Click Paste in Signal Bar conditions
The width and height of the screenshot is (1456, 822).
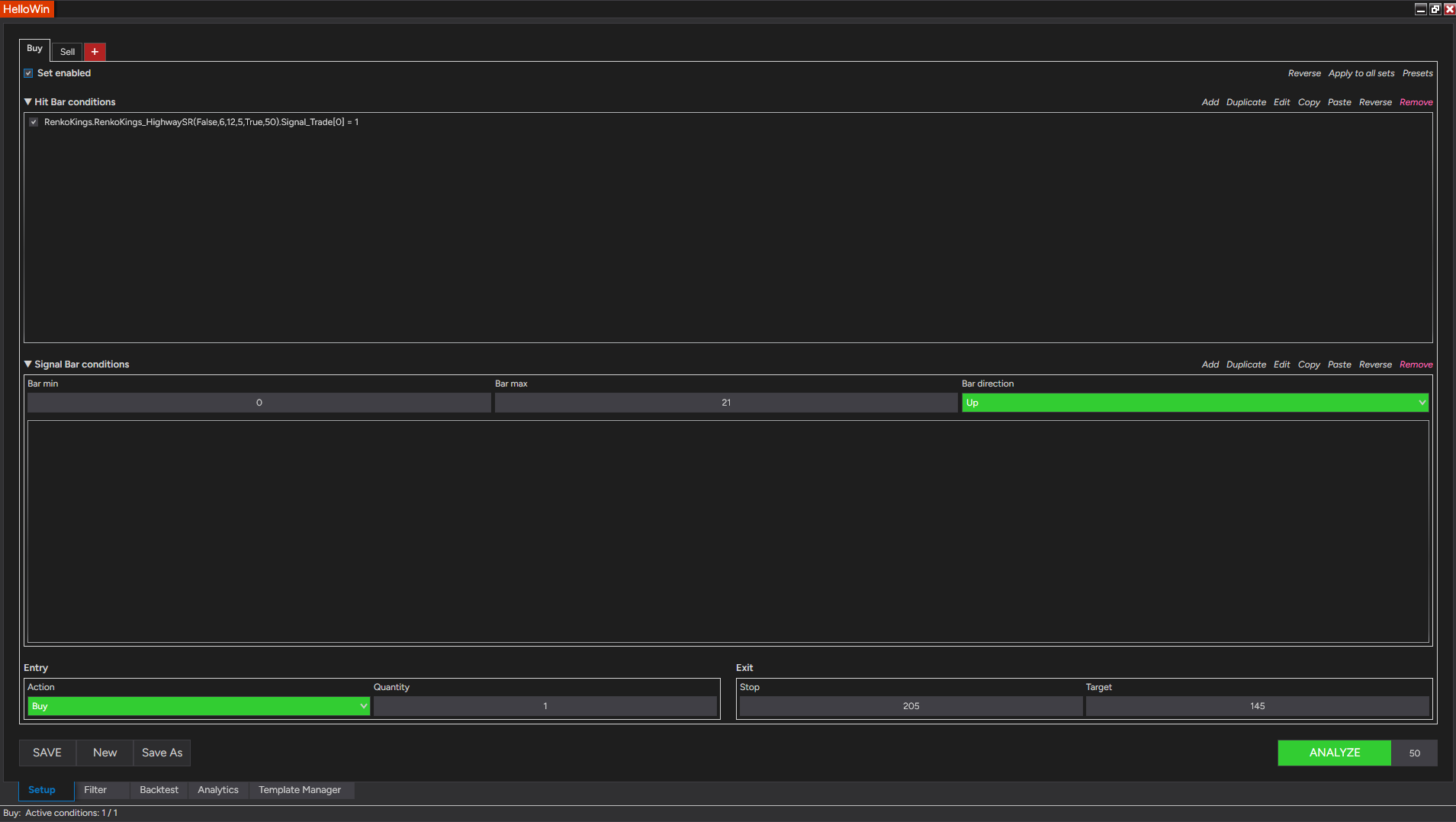[1339, 364]
